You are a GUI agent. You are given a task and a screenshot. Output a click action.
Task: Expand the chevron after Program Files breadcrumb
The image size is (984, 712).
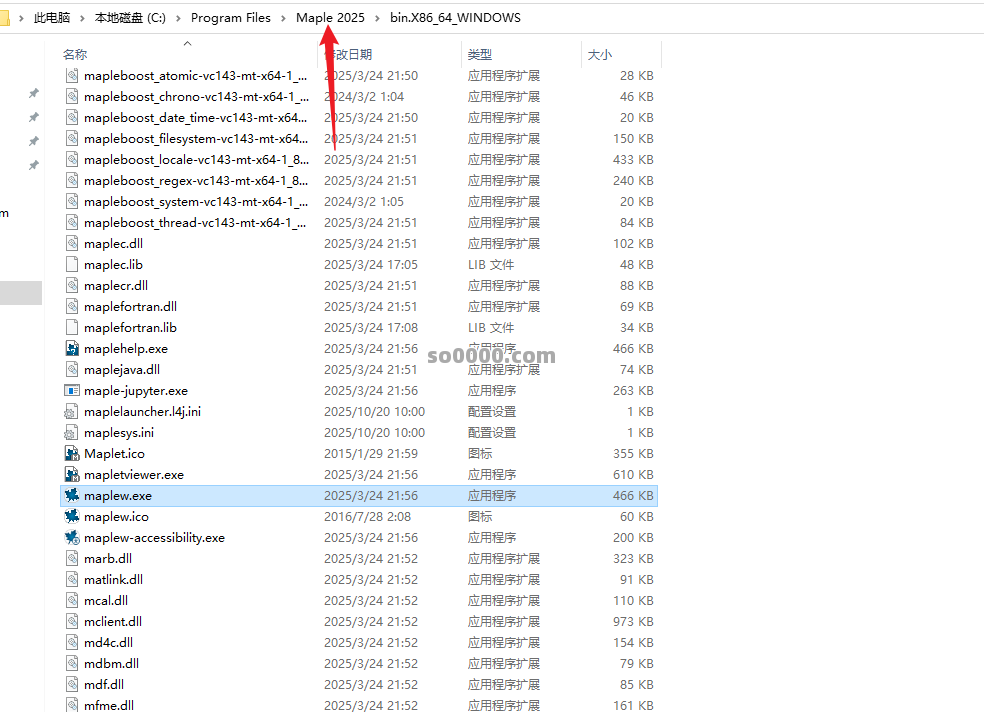tap(283, 18)
